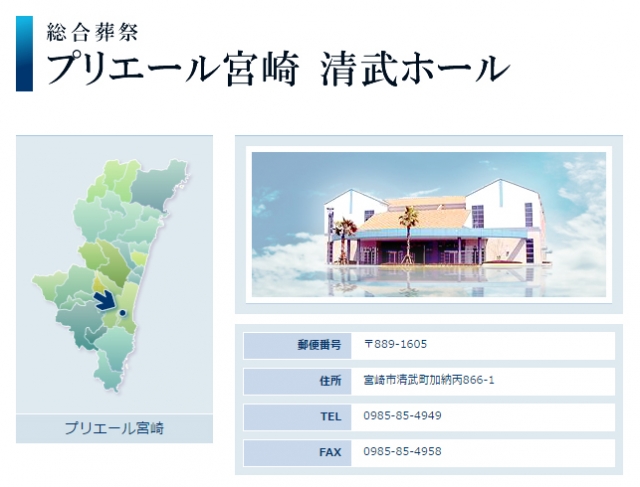
Task: Click the blue vertical bar beside the title
Action: tap(24, 53)
